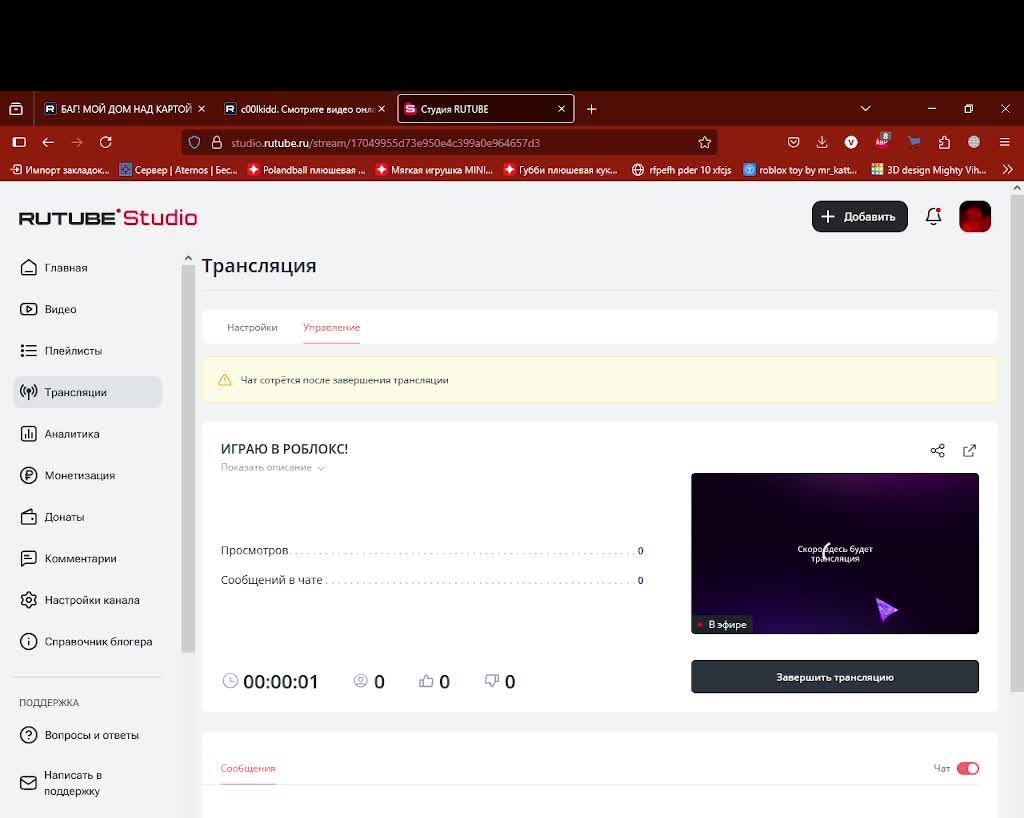The height and width of the screenshot is (818, 1024).
Task: Open Монетизация section
Action: click(88, 475)
